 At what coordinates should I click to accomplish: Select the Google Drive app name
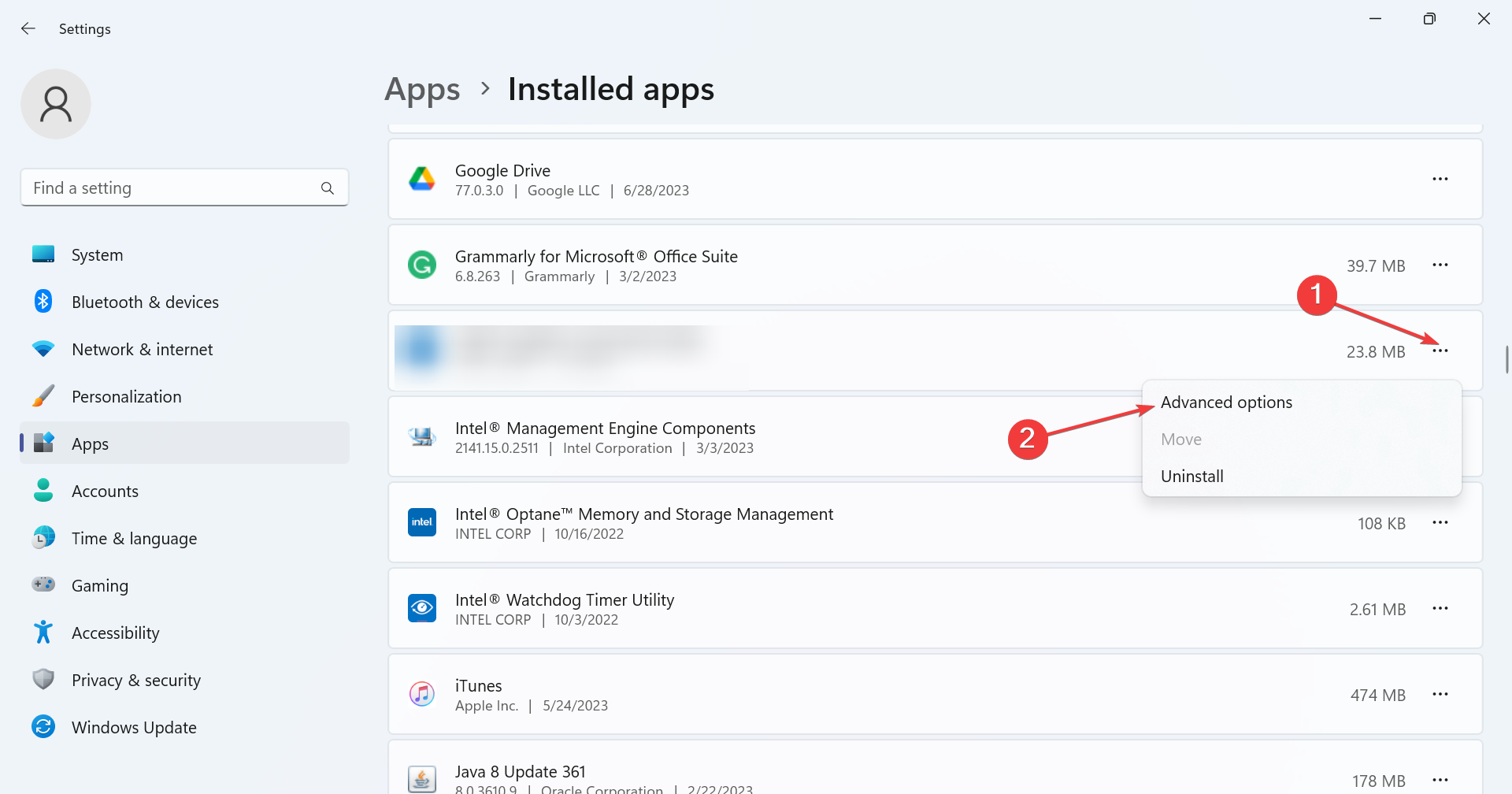(502, 170)
